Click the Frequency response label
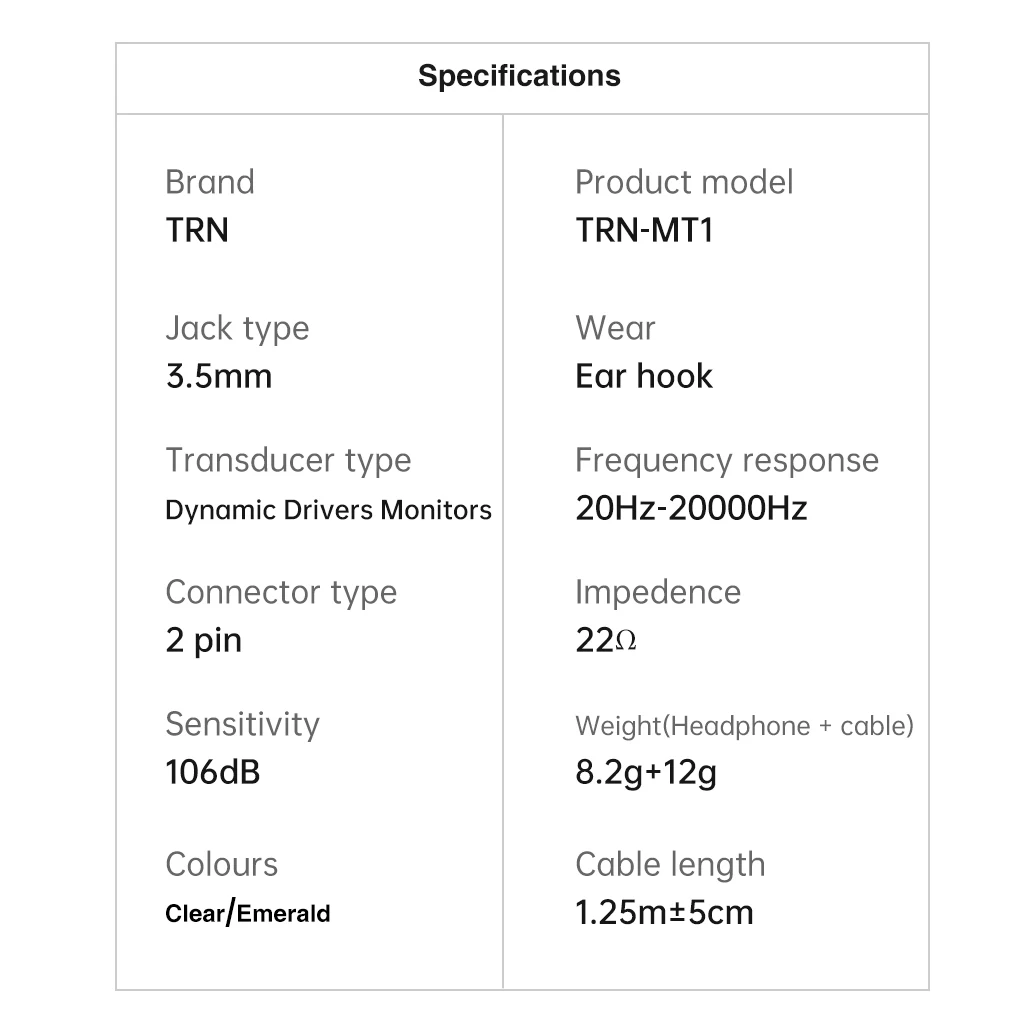This screenshot has width=1020, height=1020. click(x=727, y=460)
